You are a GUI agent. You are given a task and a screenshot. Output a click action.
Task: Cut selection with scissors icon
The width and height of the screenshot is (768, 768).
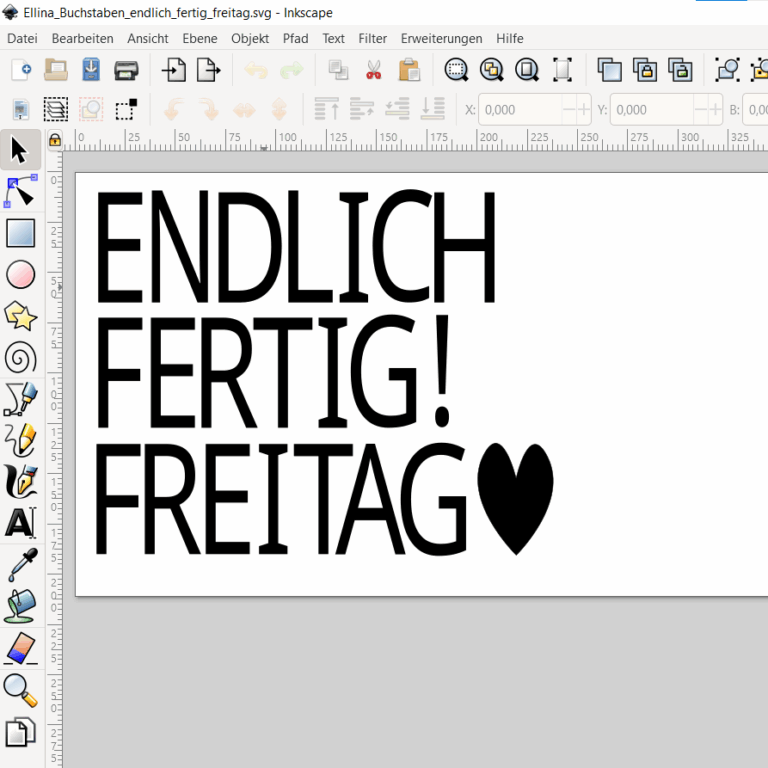click(374, 70)
